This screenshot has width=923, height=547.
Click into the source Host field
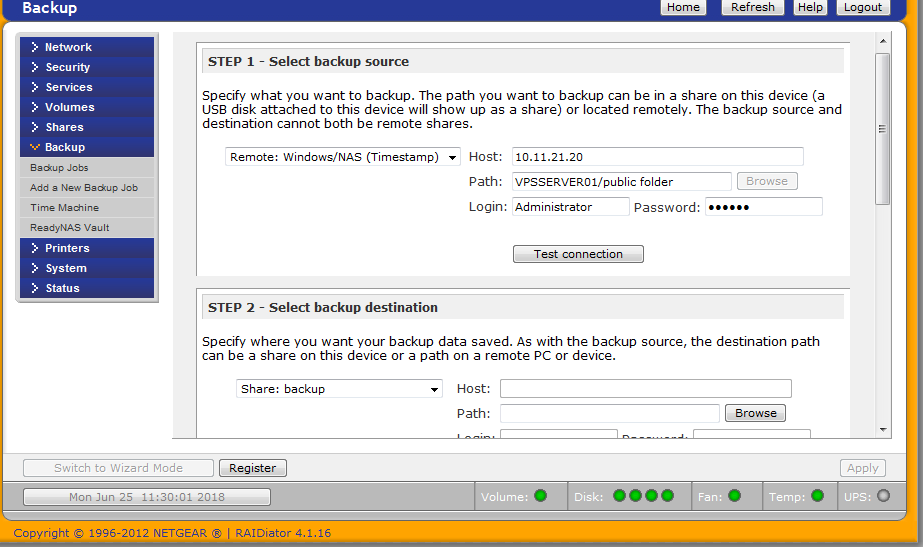(x=657, y=157)
